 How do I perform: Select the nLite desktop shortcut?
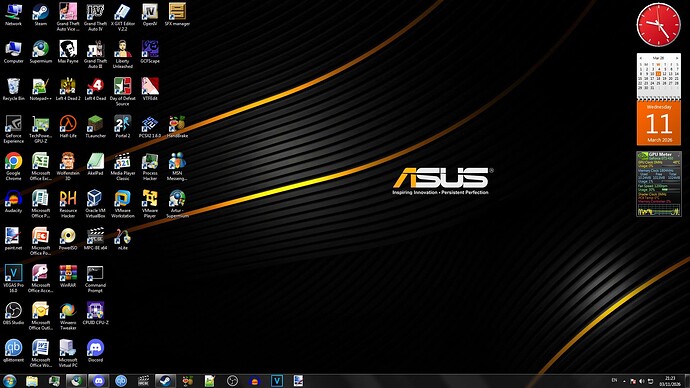tap(122, 239)
